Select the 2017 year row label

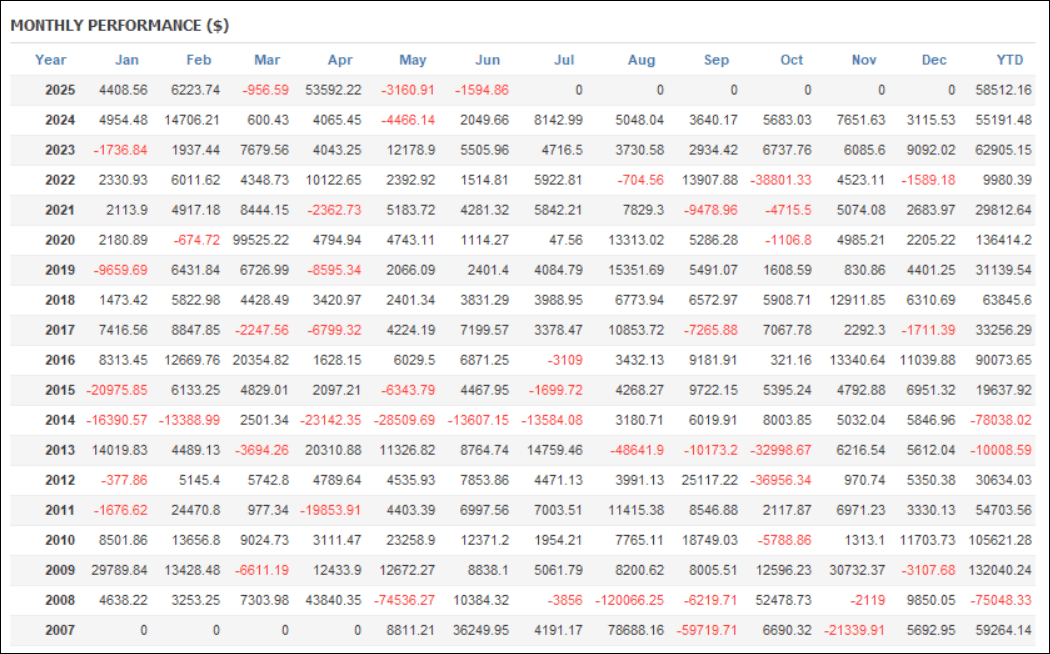pos(60,330)
